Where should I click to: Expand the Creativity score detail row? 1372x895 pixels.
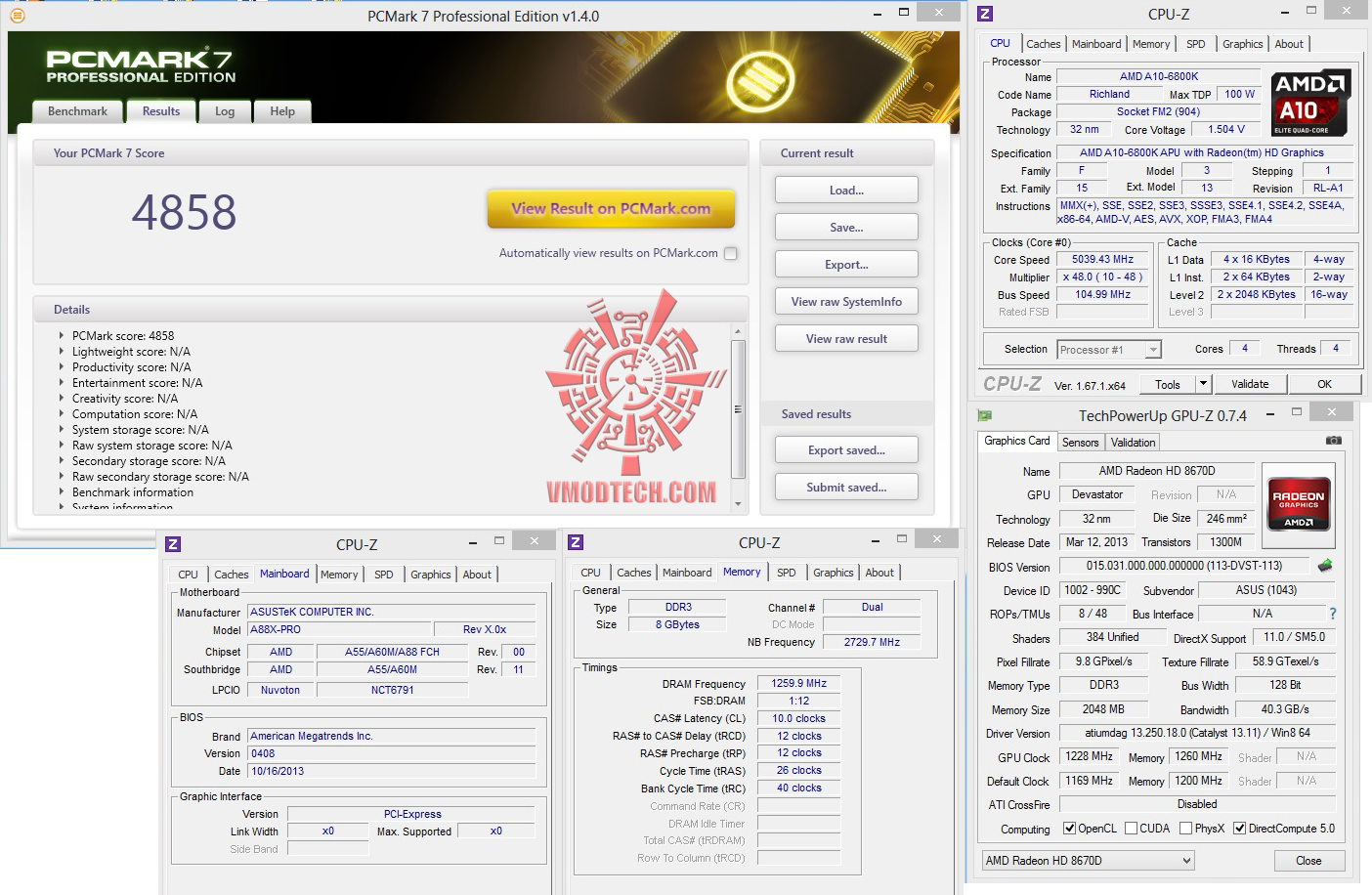point(62,398)
